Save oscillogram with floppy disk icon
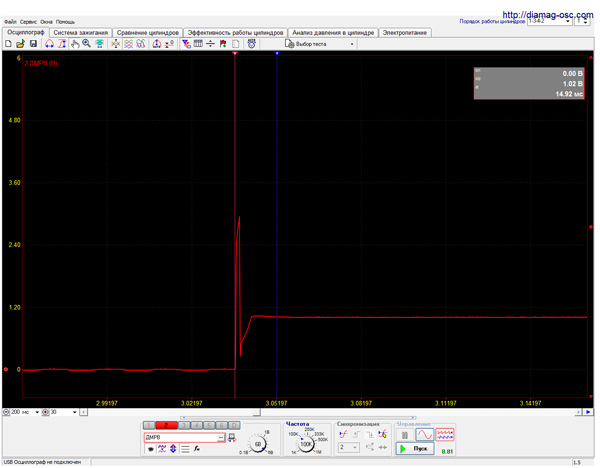This screenshot has height=468, width=600. 33,44
